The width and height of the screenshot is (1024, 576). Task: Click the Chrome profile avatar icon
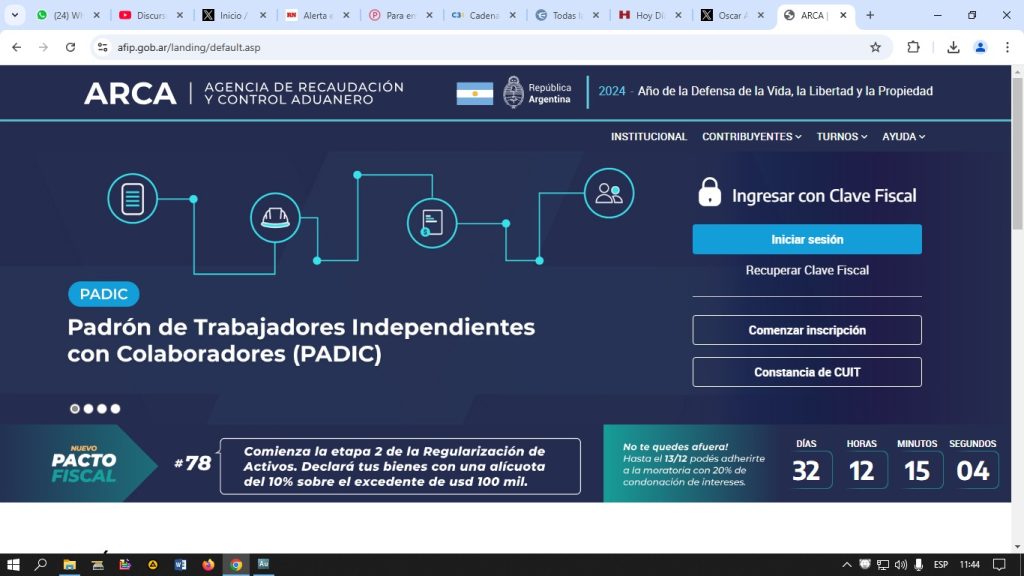[x=981, y=46]
